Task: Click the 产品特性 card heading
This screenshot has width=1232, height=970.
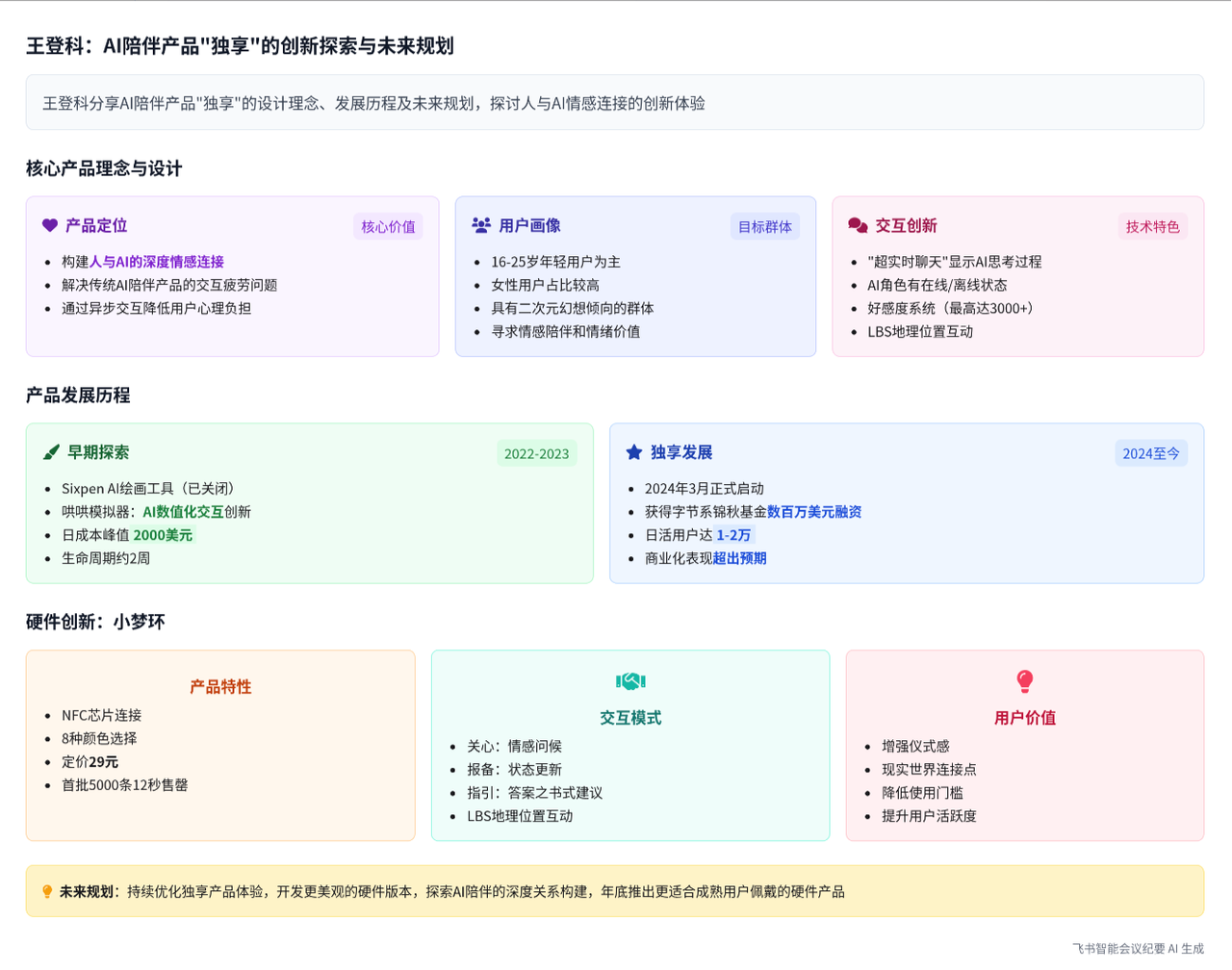Action: [220, 687]
